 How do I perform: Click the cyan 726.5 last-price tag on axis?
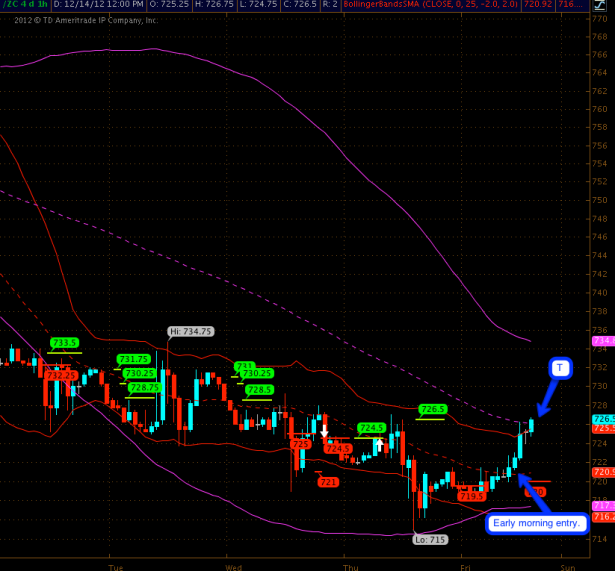603,420
